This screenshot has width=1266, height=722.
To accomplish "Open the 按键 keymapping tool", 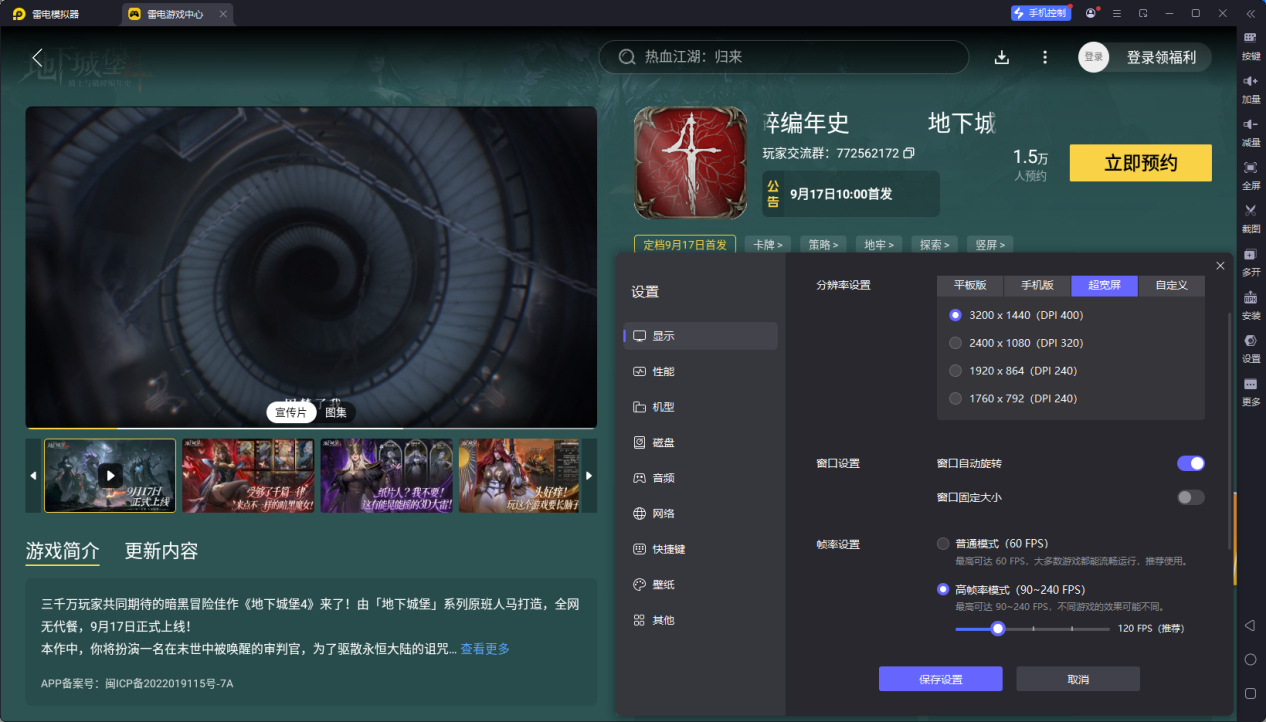I will pos(1250,44).
